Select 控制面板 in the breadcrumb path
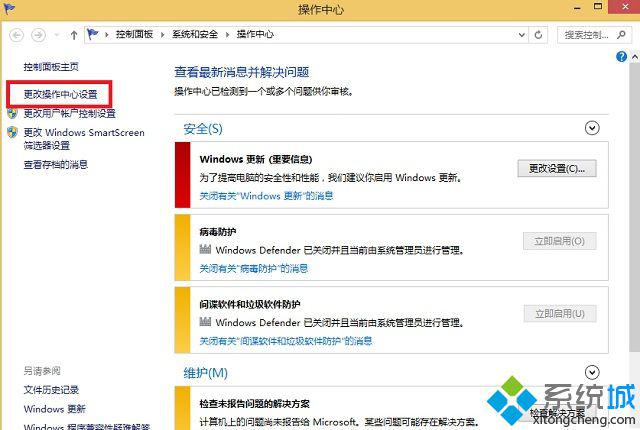This screenshot has height=430, width=640. pyautogui.click(x=135, y=35)
